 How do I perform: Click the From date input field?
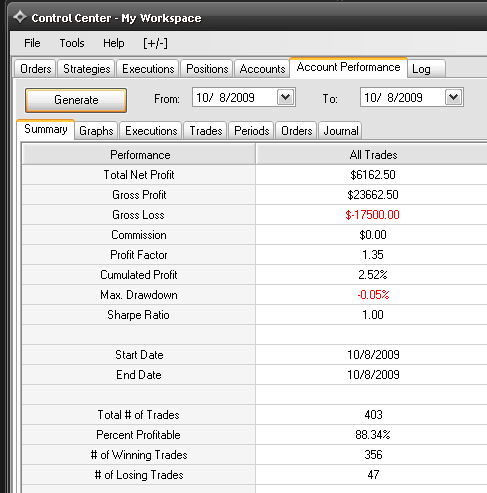[x=235, y=97]
